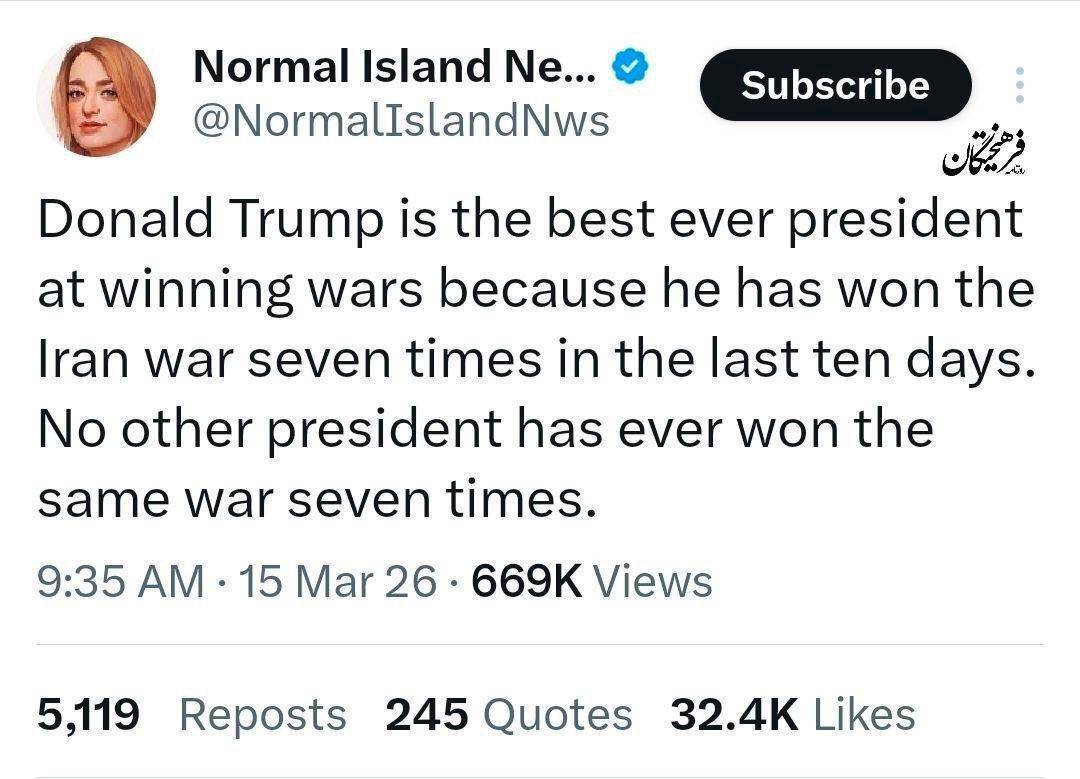The height and width of the screenshot is (779, 1080).
Task: View the Likes label list
Action: click(x=865, y=714)
